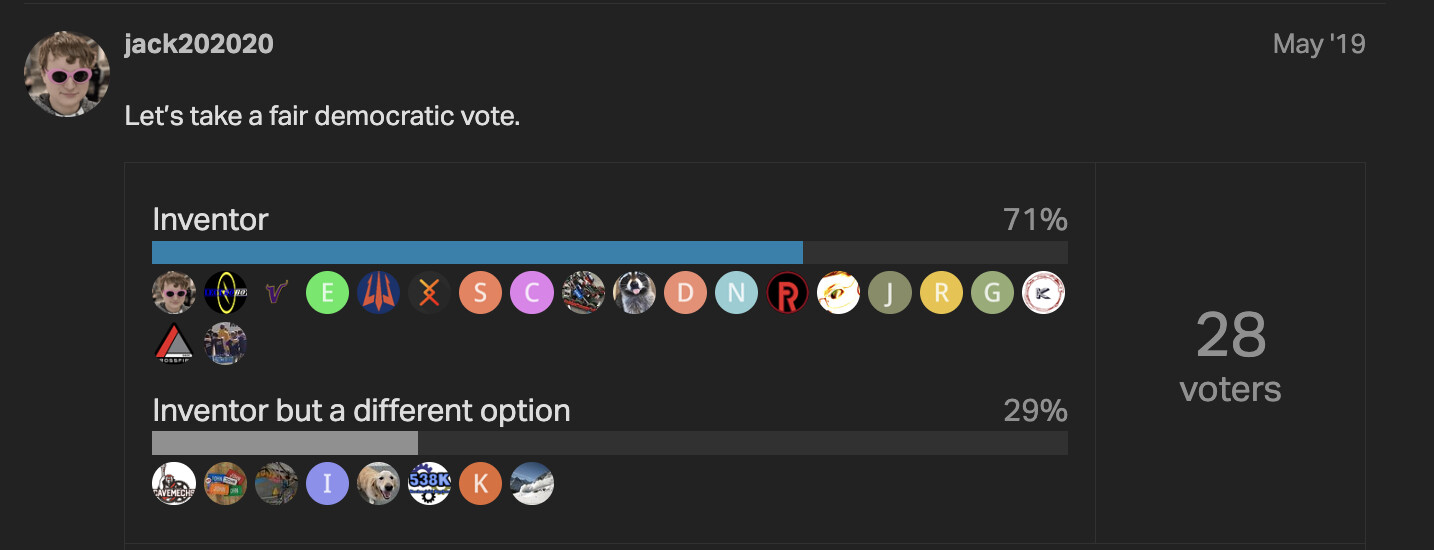Select the olive J voter avatar
1434x550 pixels.
[x=890, y=293]
